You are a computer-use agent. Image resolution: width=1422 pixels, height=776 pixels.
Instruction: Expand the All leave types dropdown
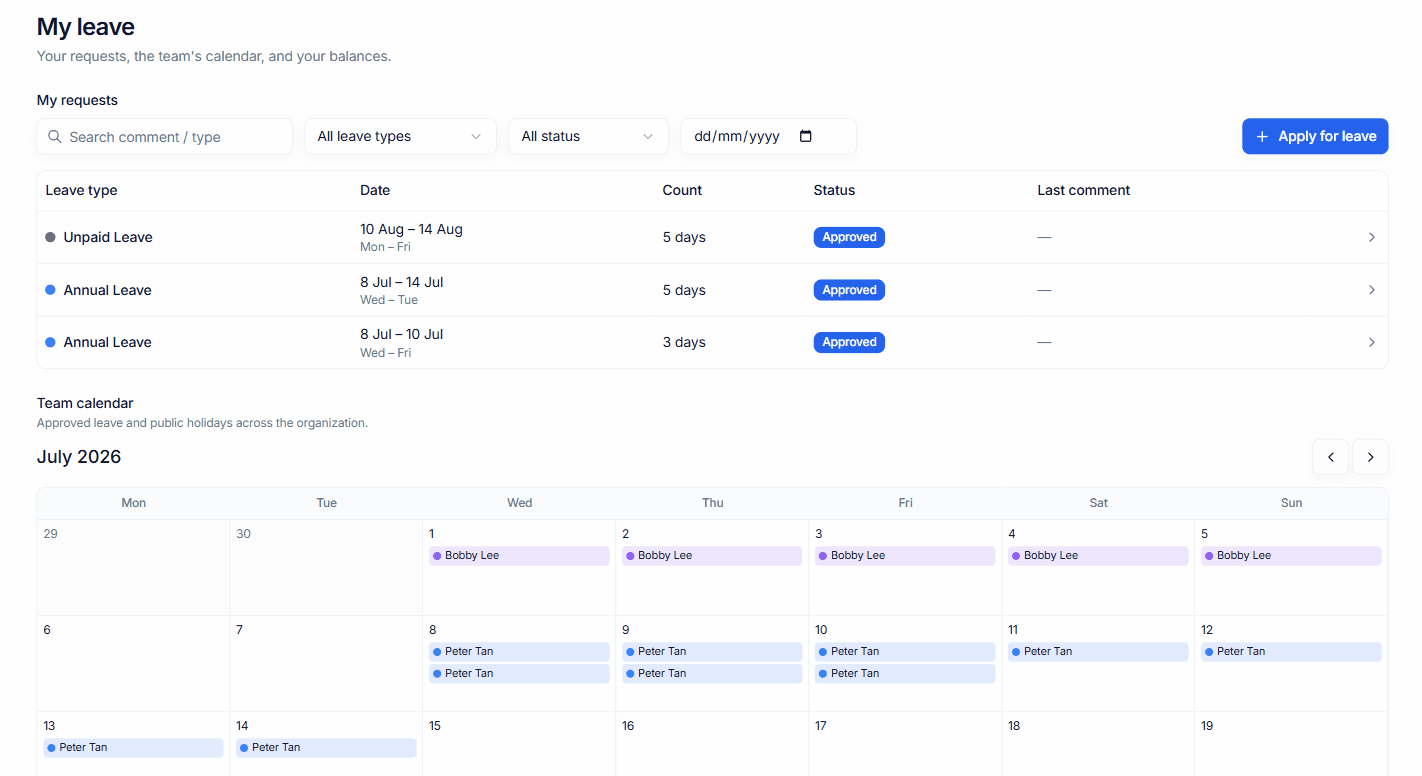pos(400,136)
